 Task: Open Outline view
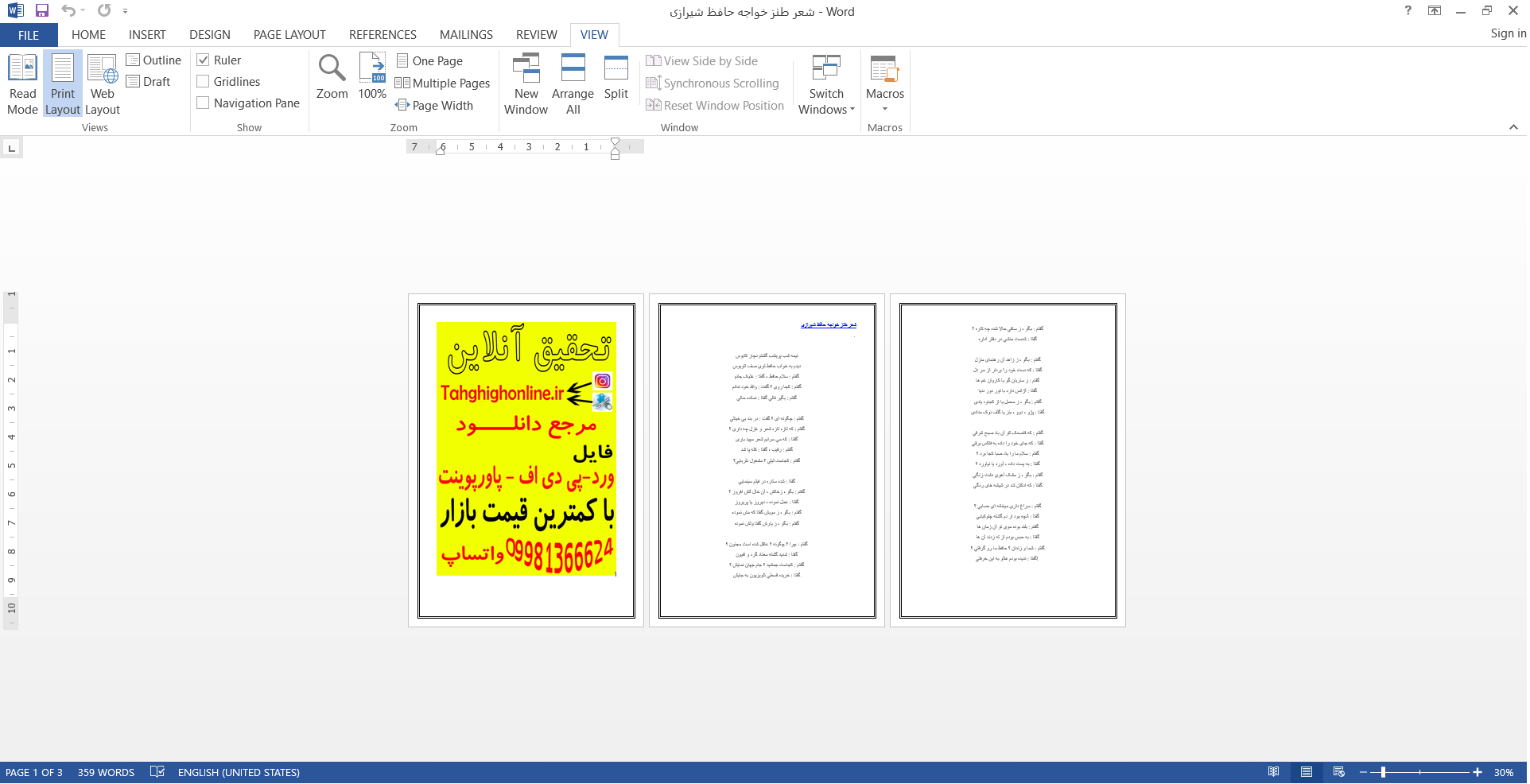(153, 60)
